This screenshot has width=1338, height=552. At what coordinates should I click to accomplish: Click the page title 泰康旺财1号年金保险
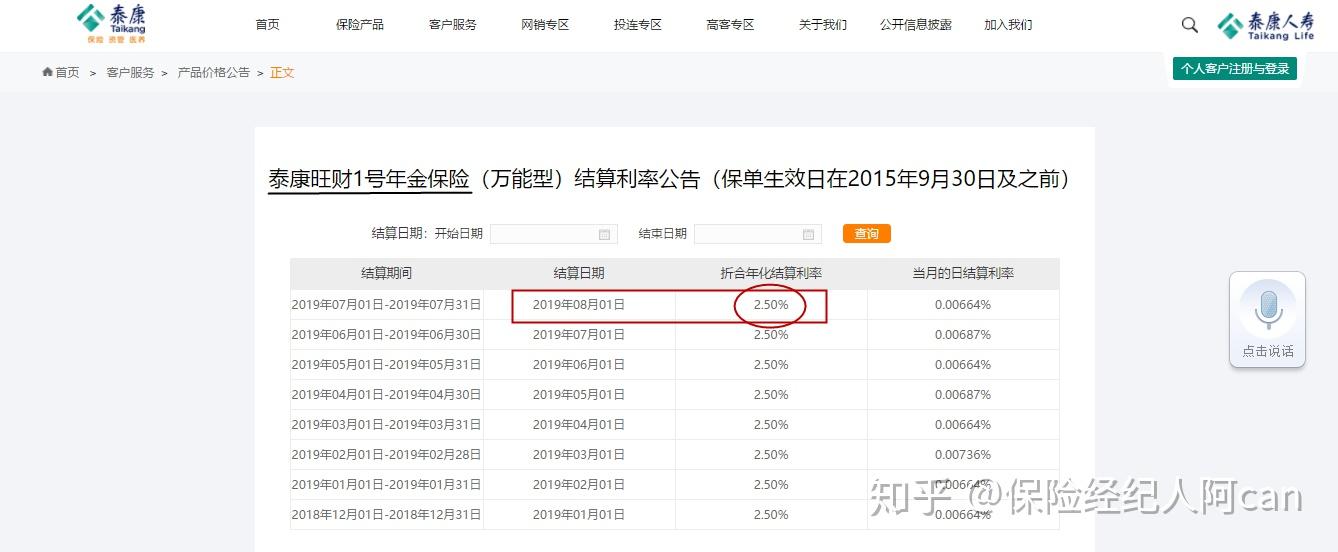tap(369, 179)
